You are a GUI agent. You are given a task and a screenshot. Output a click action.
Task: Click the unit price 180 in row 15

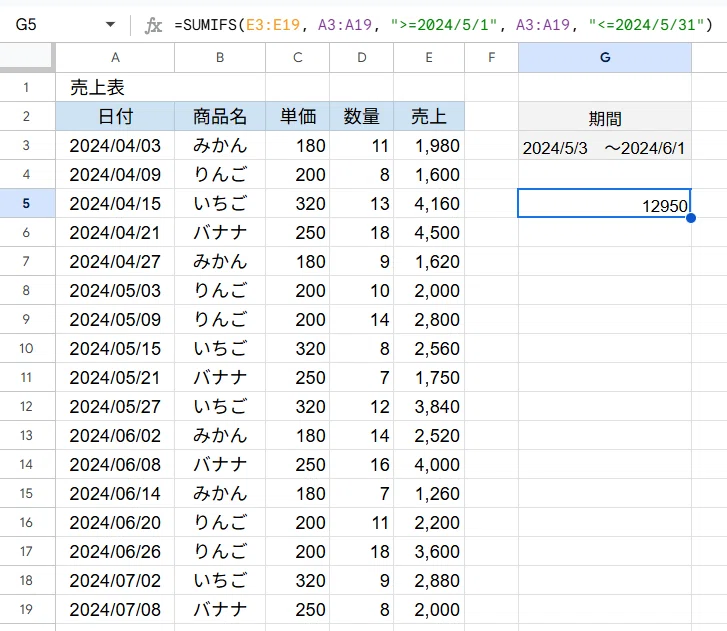coord(297,493)
